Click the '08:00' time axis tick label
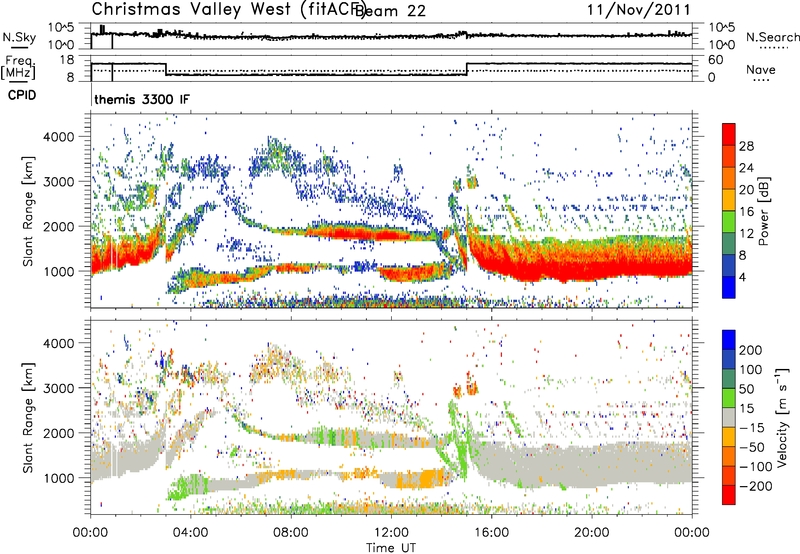This screenshot has width=800, height=554. coord(291,533)
